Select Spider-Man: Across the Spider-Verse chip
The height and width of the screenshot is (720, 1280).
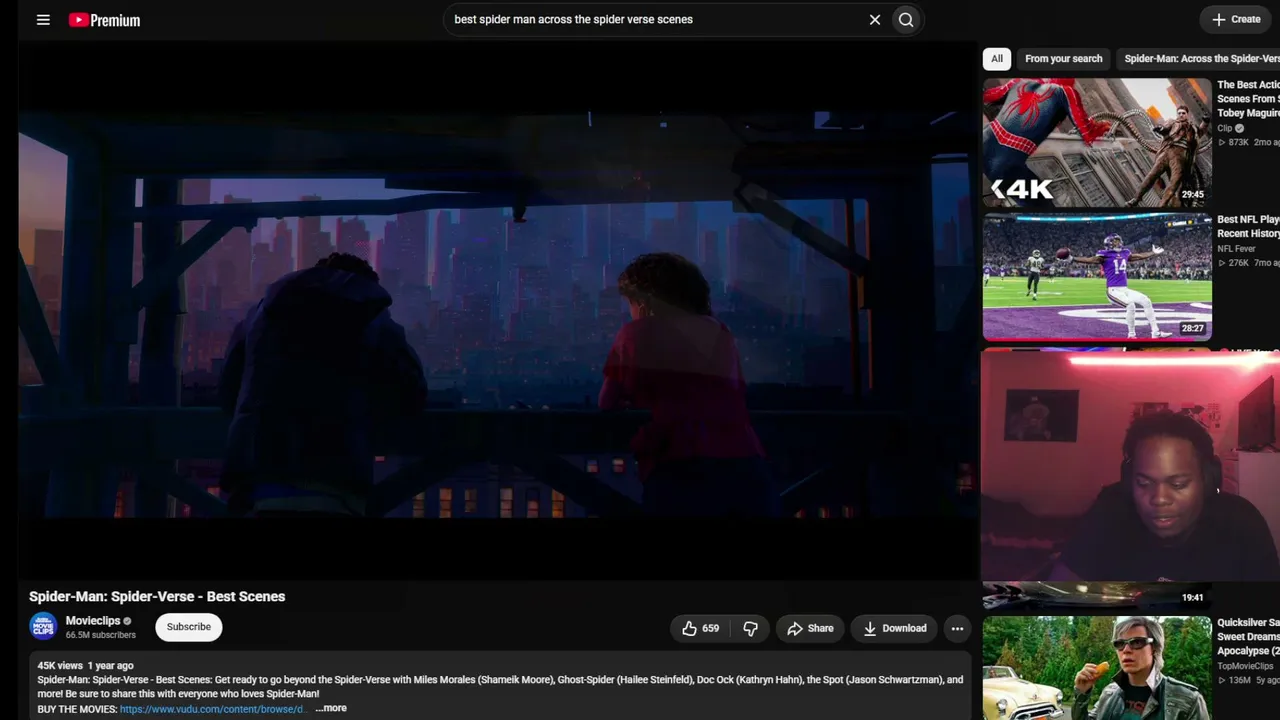click(x=1200, y=59)
